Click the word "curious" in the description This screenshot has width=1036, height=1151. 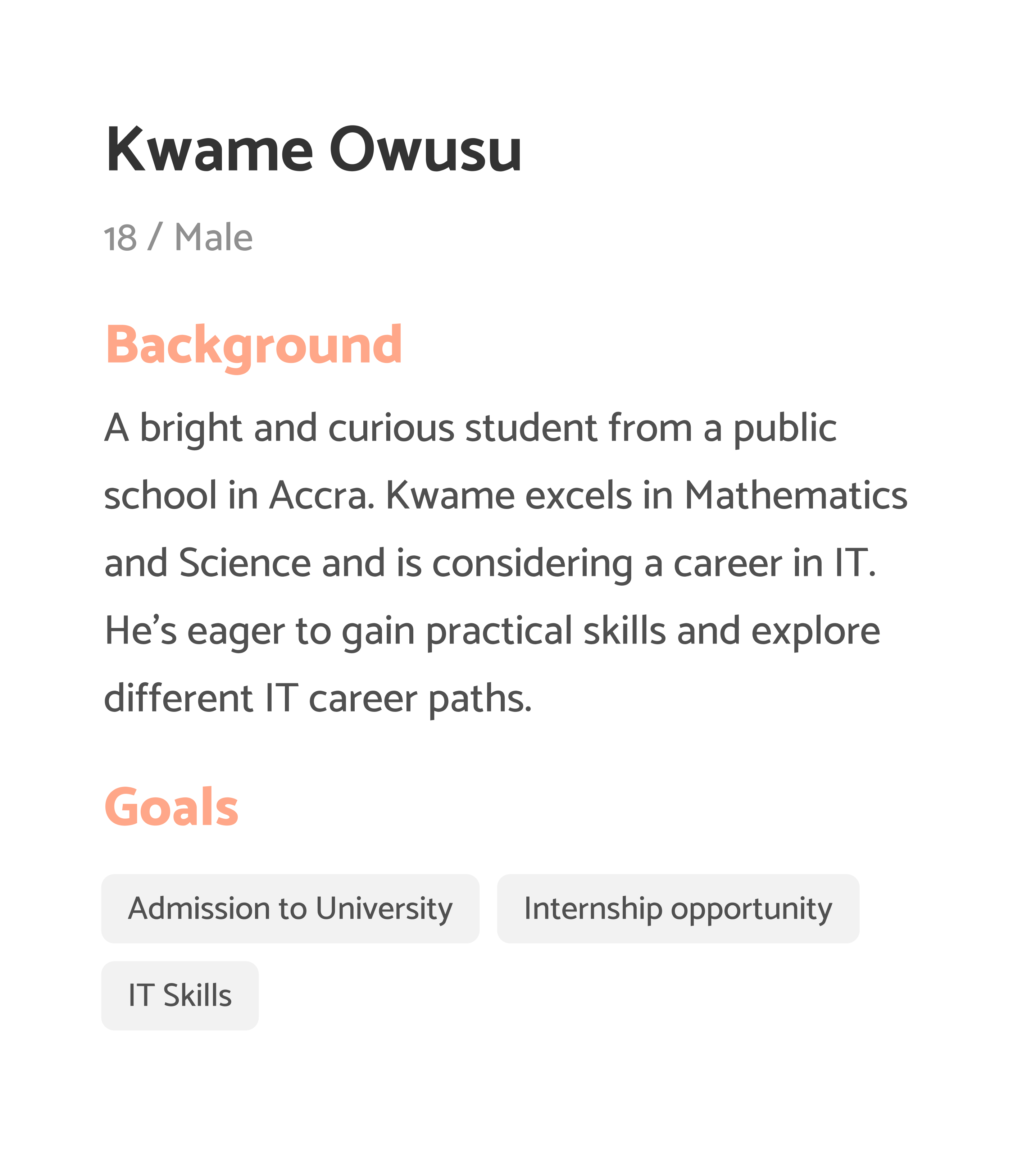[x=391, y=428]
